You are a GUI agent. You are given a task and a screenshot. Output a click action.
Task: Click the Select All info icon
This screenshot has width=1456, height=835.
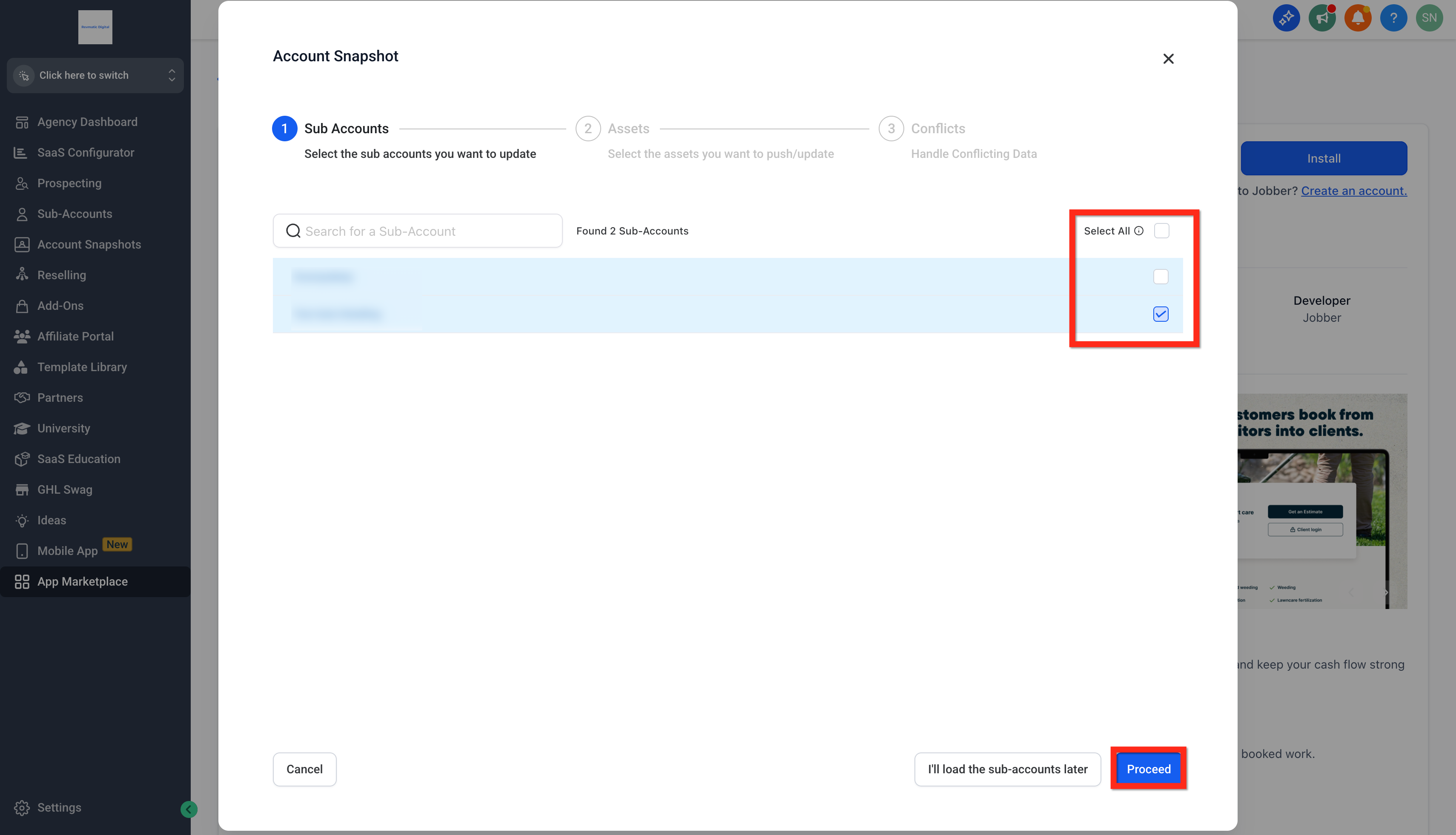tap(1139, 231)
